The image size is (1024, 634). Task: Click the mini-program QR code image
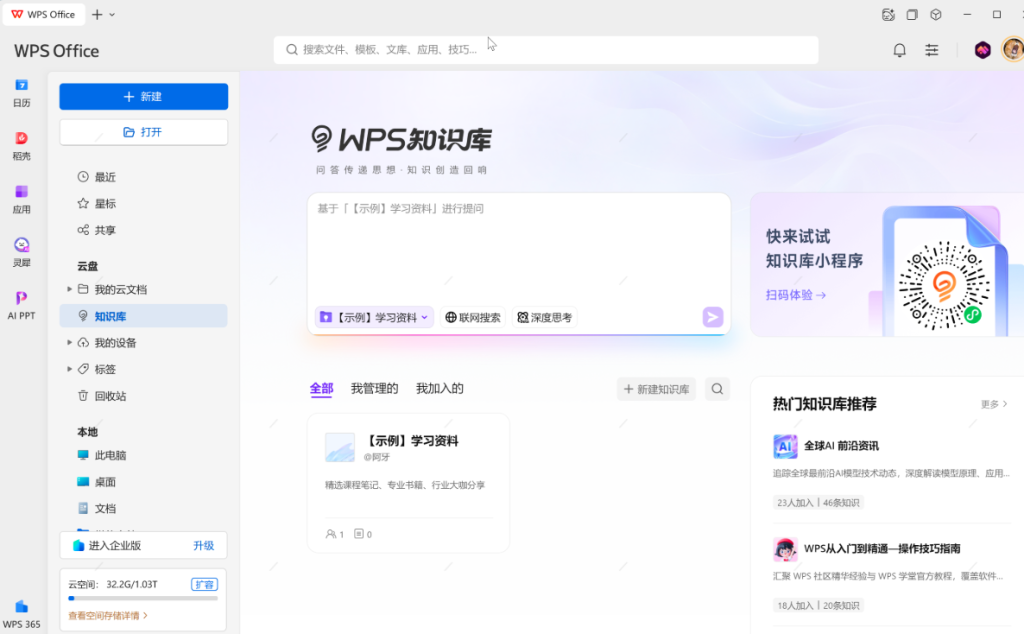(x=944, y=285)
